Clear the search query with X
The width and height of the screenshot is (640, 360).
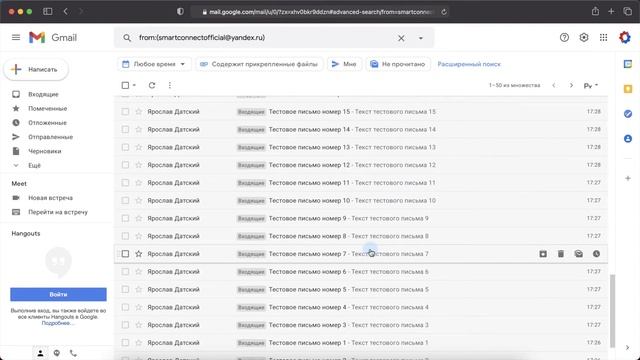pos(401,38)
